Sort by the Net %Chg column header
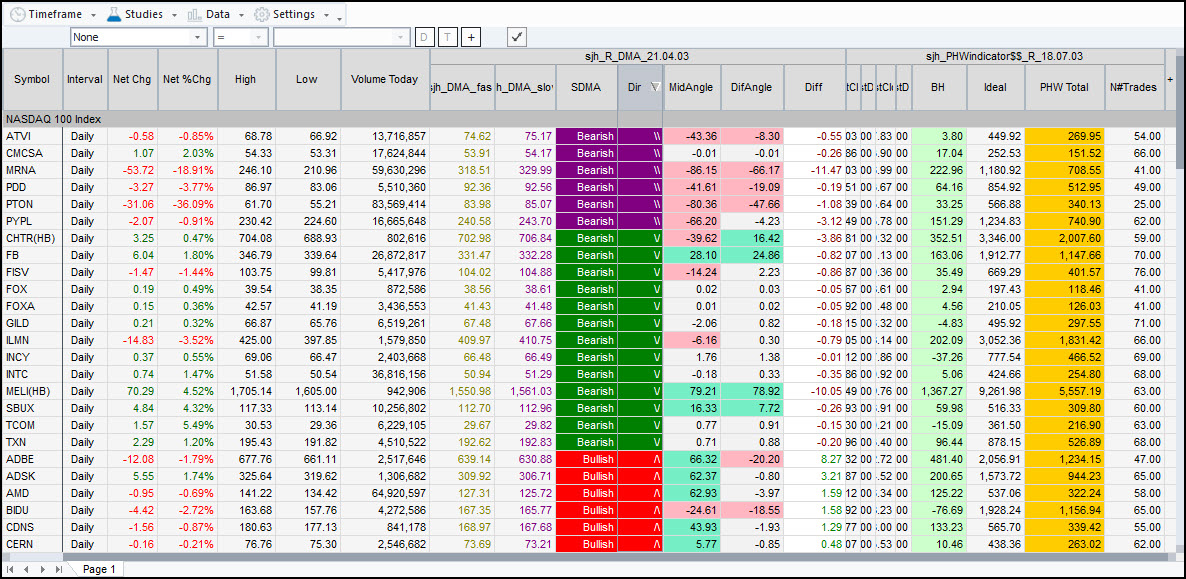The image size is (1186, 579). [x=188, y=79]
